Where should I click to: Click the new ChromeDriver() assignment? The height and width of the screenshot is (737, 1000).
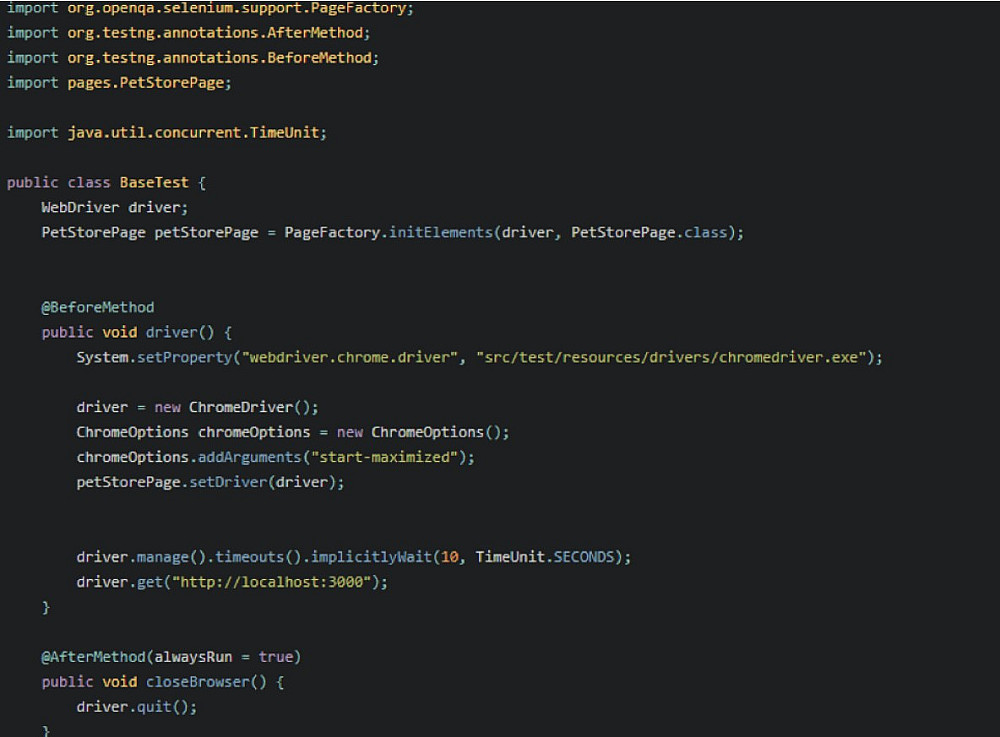197,407
